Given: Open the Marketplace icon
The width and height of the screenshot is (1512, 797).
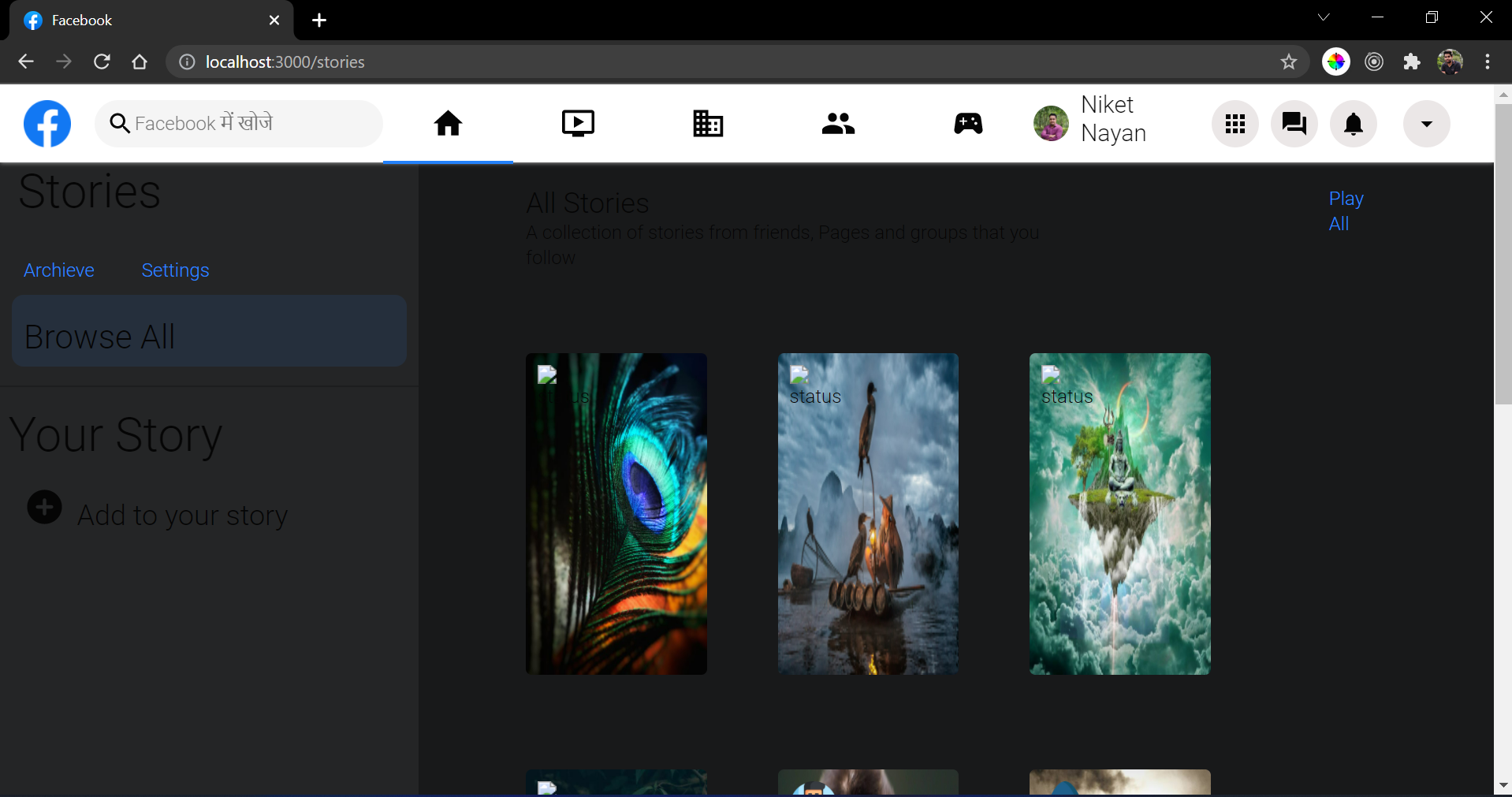Looking at the screenshot, I should [707, 123].
